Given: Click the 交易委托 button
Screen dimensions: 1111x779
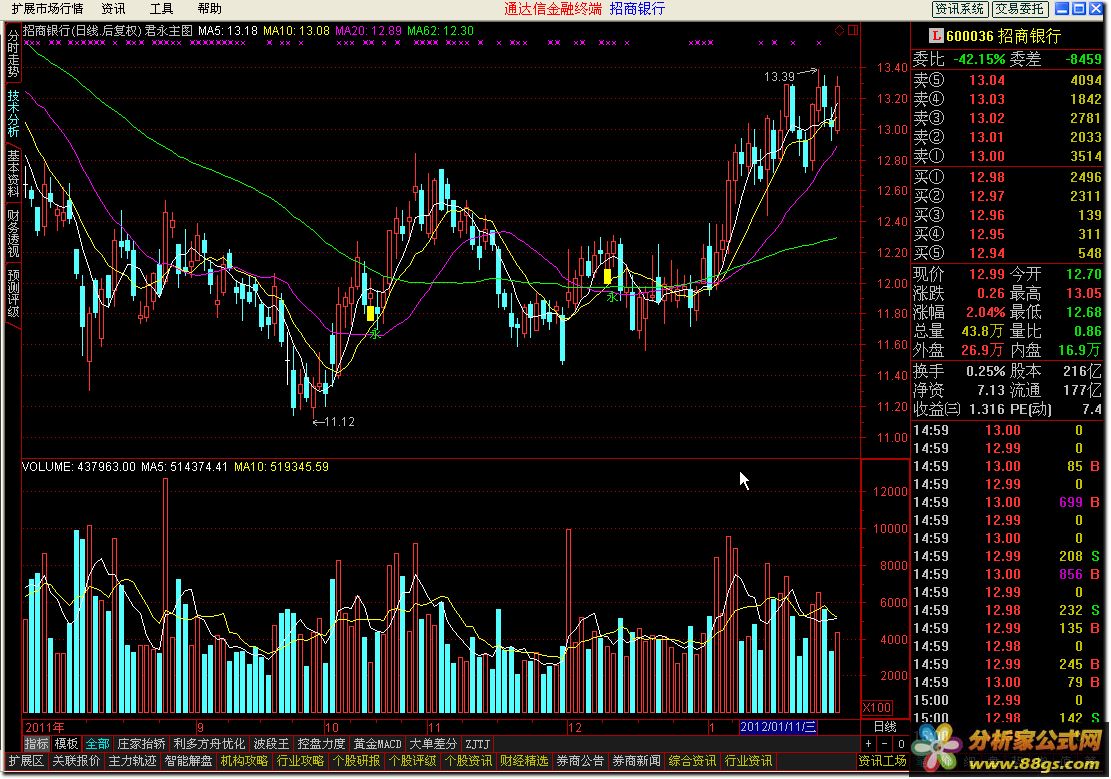Looking at the screenshot, I should pyautogui.click(x=1019, y=9).
